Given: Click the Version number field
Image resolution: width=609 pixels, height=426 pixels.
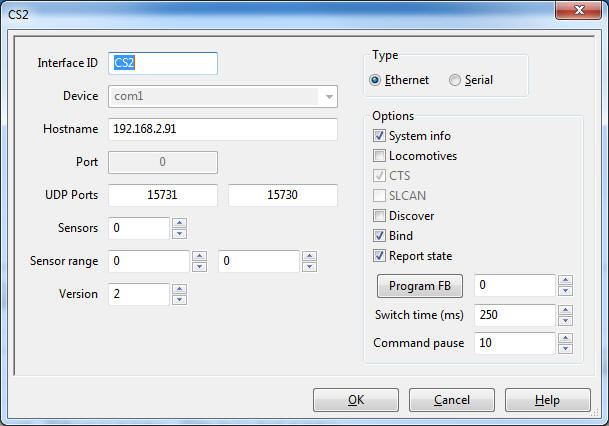Looking at the screenshot, I should [139, 294].
